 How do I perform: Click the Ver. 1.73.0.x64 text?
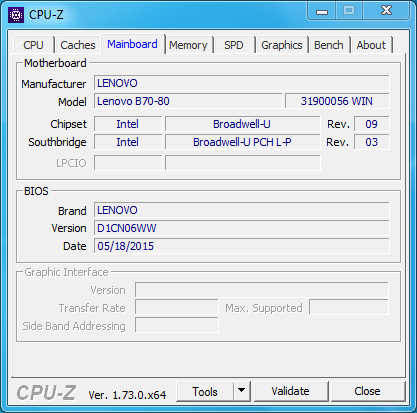tap(127, 395)
